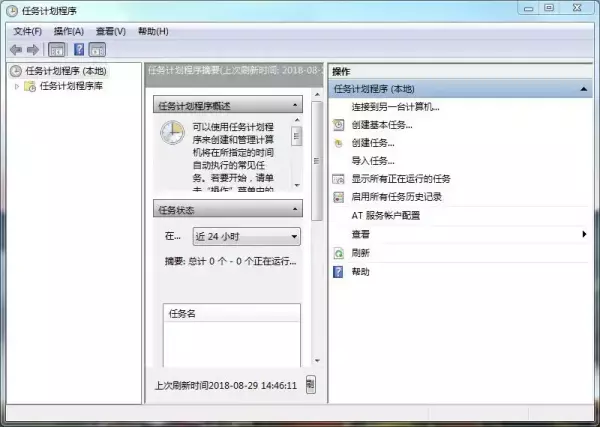Viewport: 600px width, 427px height.
Task: Click the 查看 submenu arrow
Action: pos(584,234)
